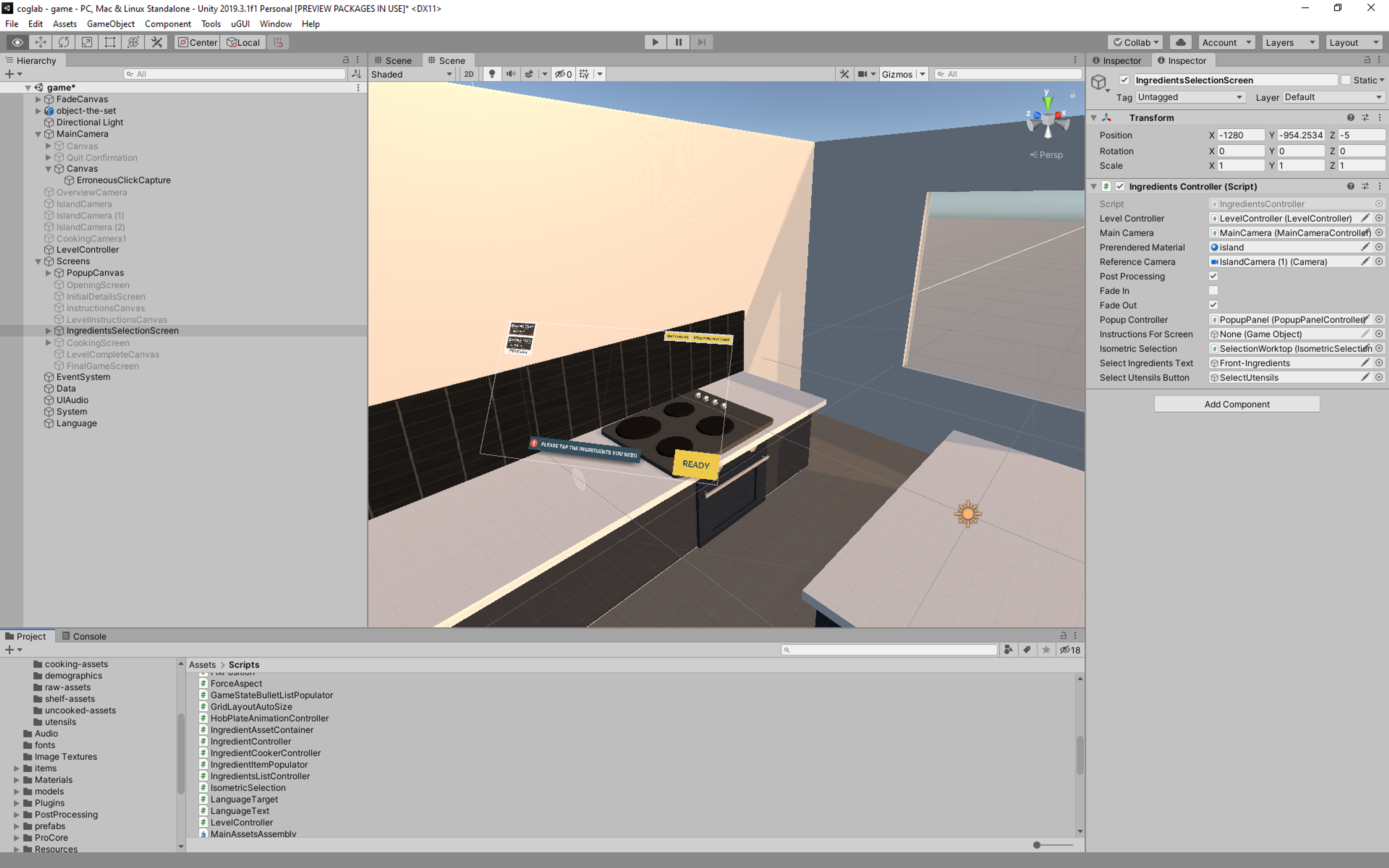Open cloud services icon next to Collab
The image size is (1389, 868).
click(1180, 42)
